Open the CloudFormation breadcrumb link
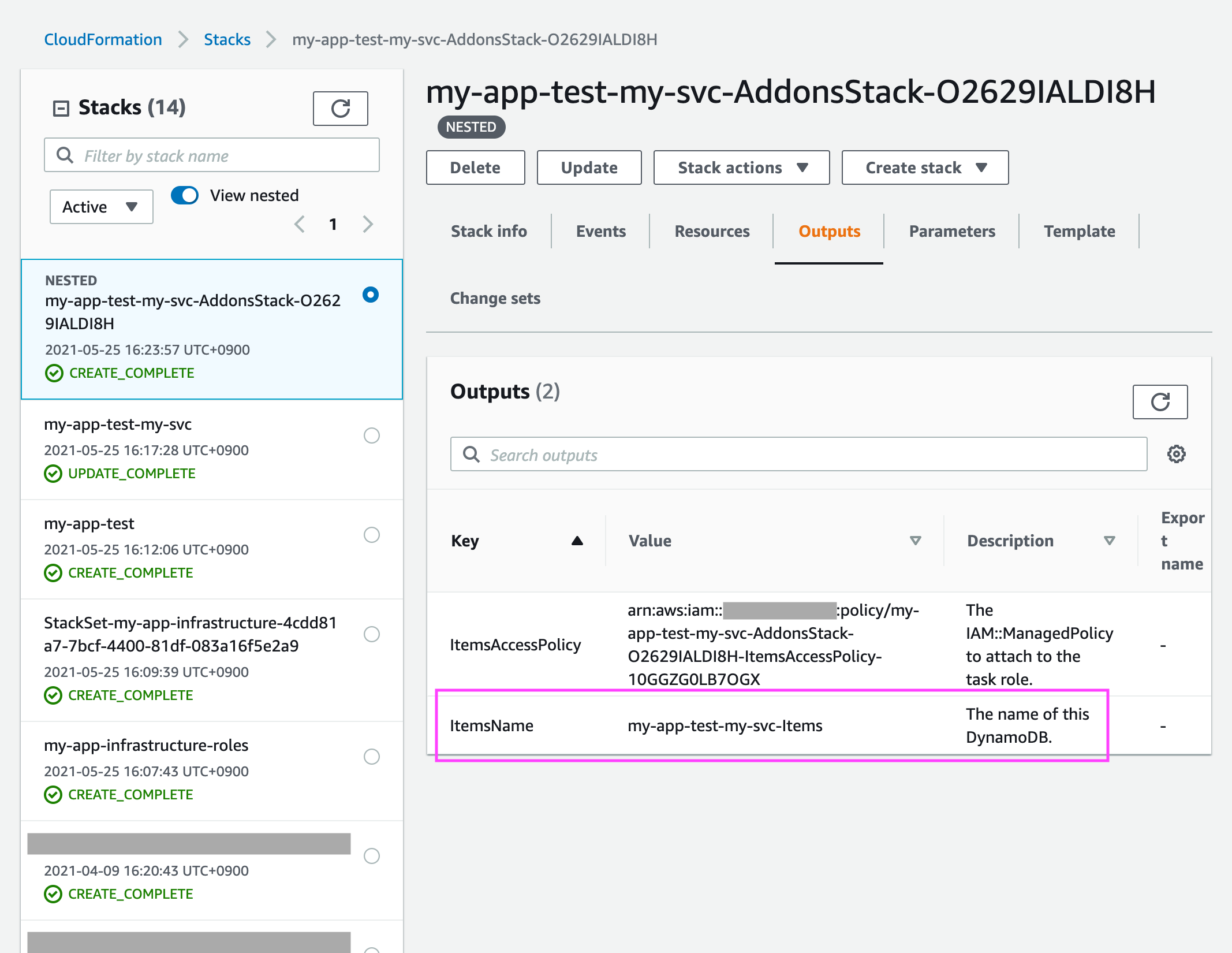This screenshot has height=953, width=1232. click(103, 39)
